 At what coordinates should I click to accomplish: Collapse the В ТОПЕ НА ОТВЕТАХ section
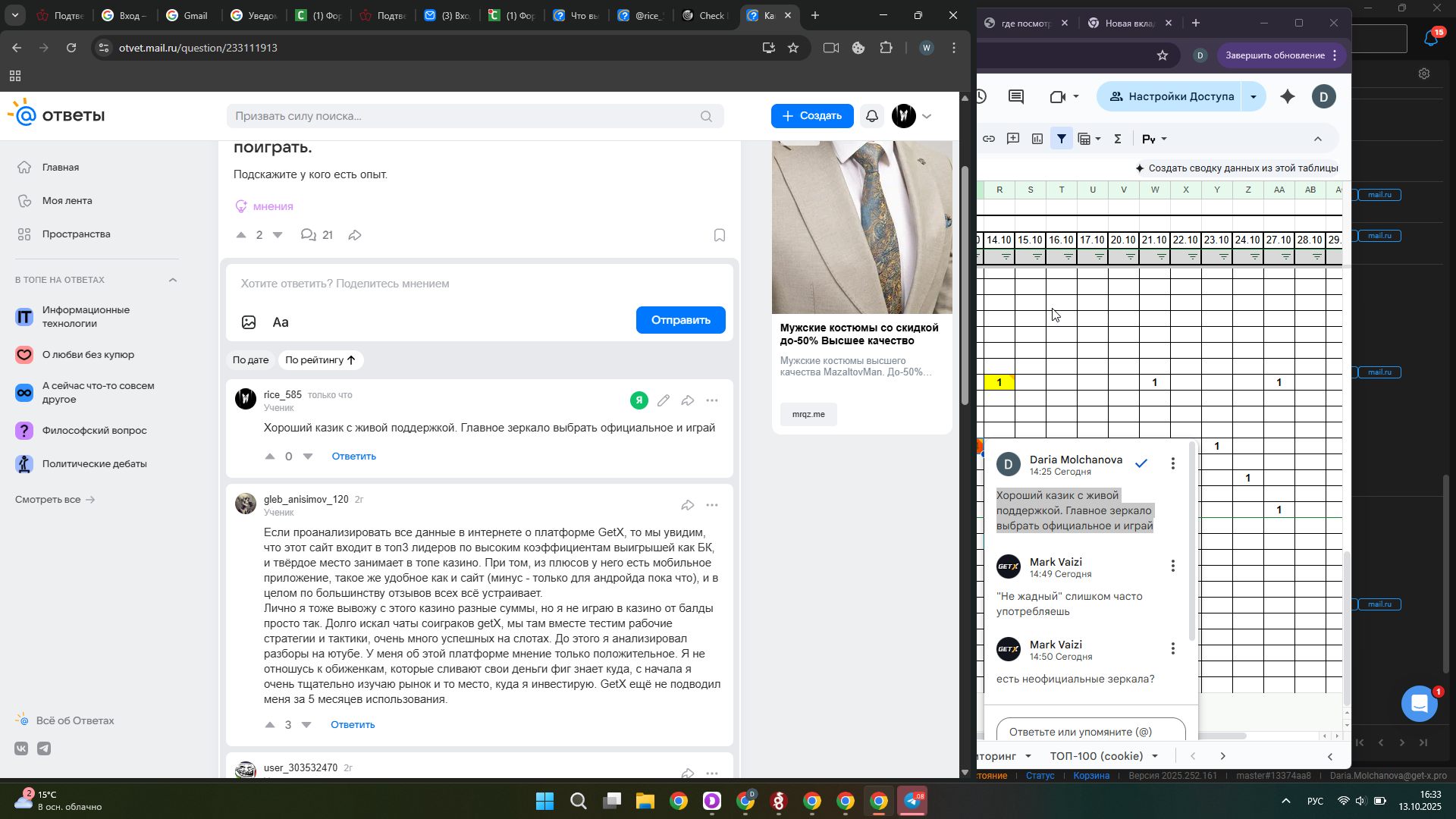pyautogui.click(x=173, y=280)
